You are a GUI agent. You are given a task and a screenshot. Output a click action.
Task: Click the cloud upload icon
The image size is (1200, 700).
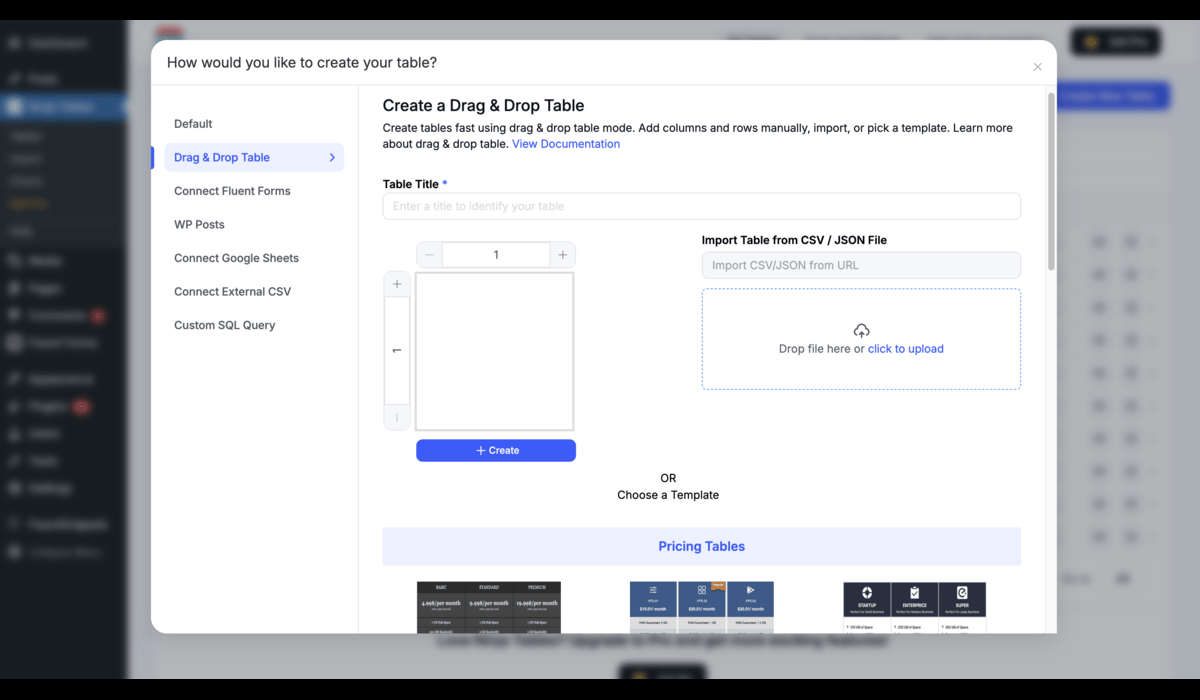coord(861,330)
